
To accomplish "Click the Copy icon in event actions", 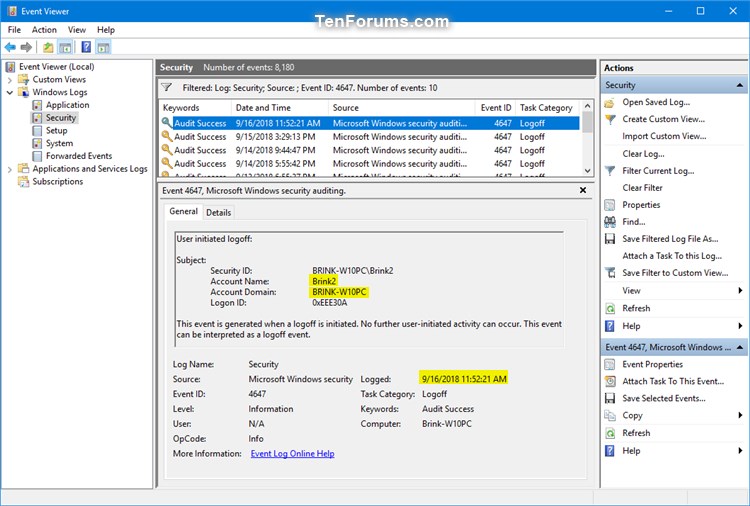I will [610, 416].
